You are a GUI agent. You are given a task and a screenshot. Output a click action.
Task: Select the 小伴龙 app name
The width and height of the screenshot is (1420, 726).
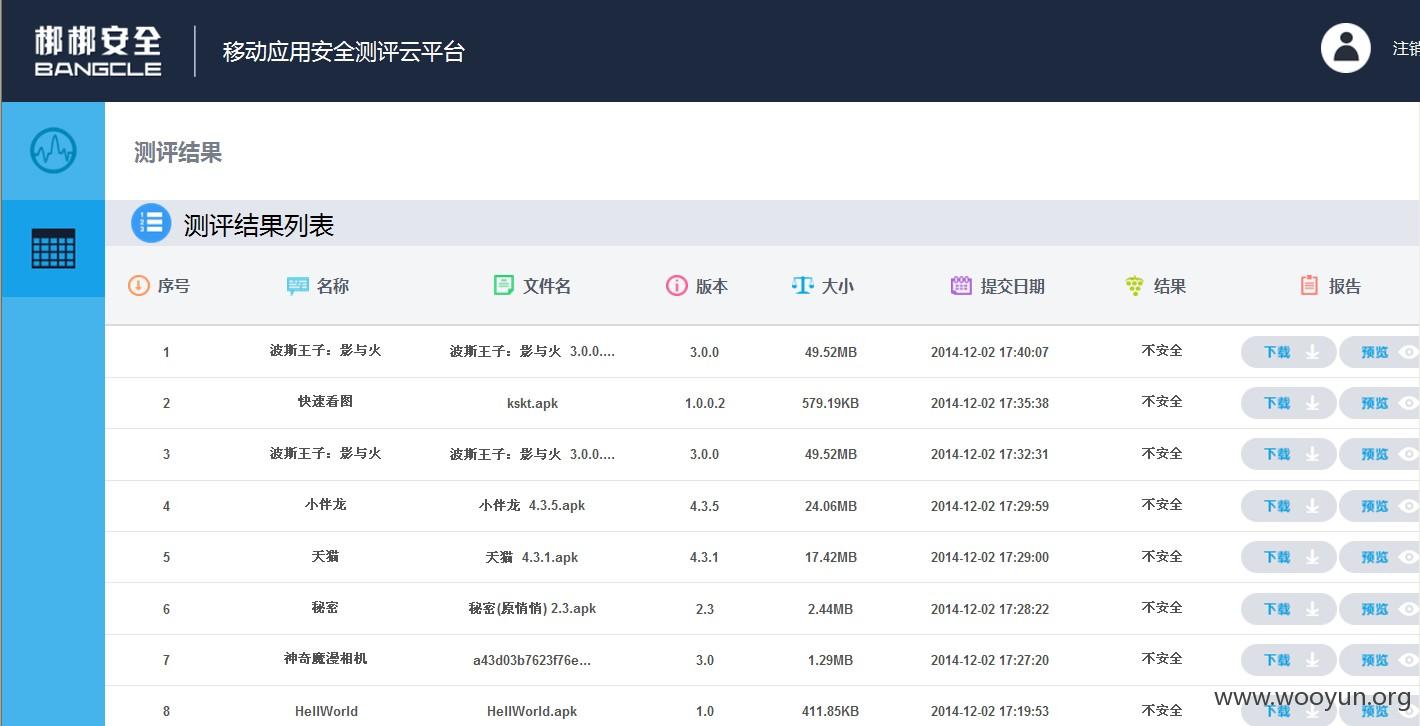click(x=325, y=504)
